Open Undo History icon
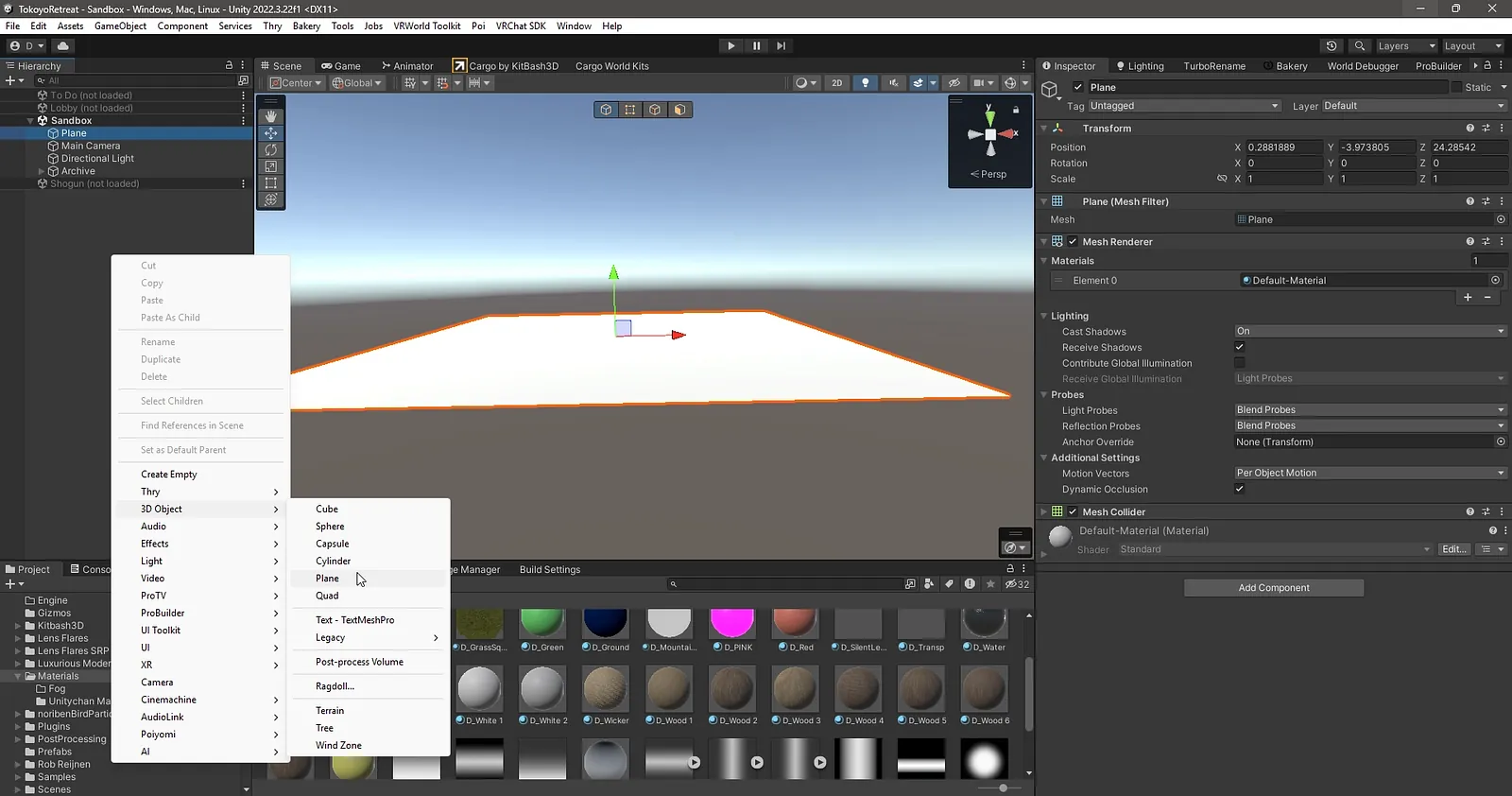Viewport: 1512px width, 796px height. (x=1332, y=45)
